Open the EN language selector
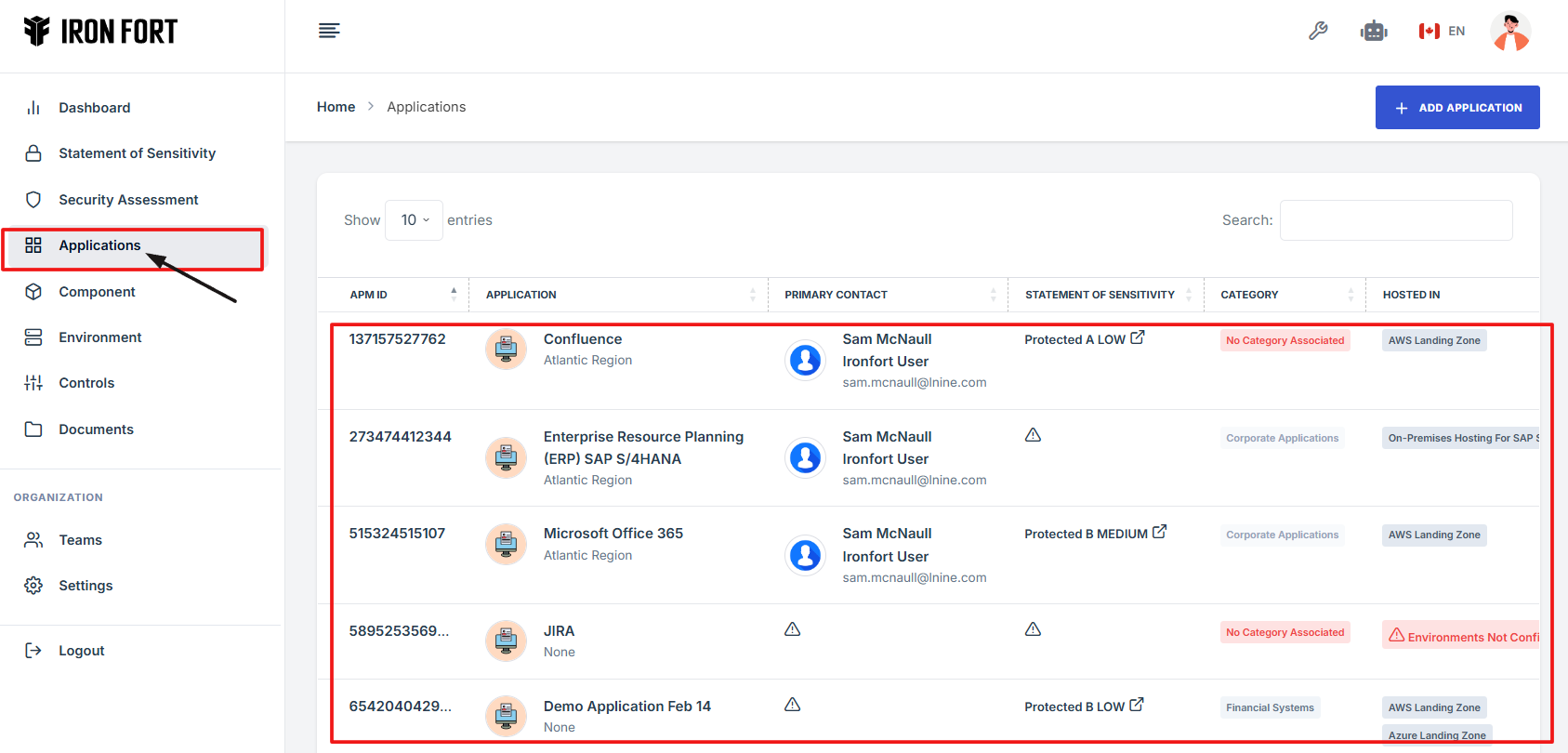This screenshot has width=1568, height=753. point(1442,31)
